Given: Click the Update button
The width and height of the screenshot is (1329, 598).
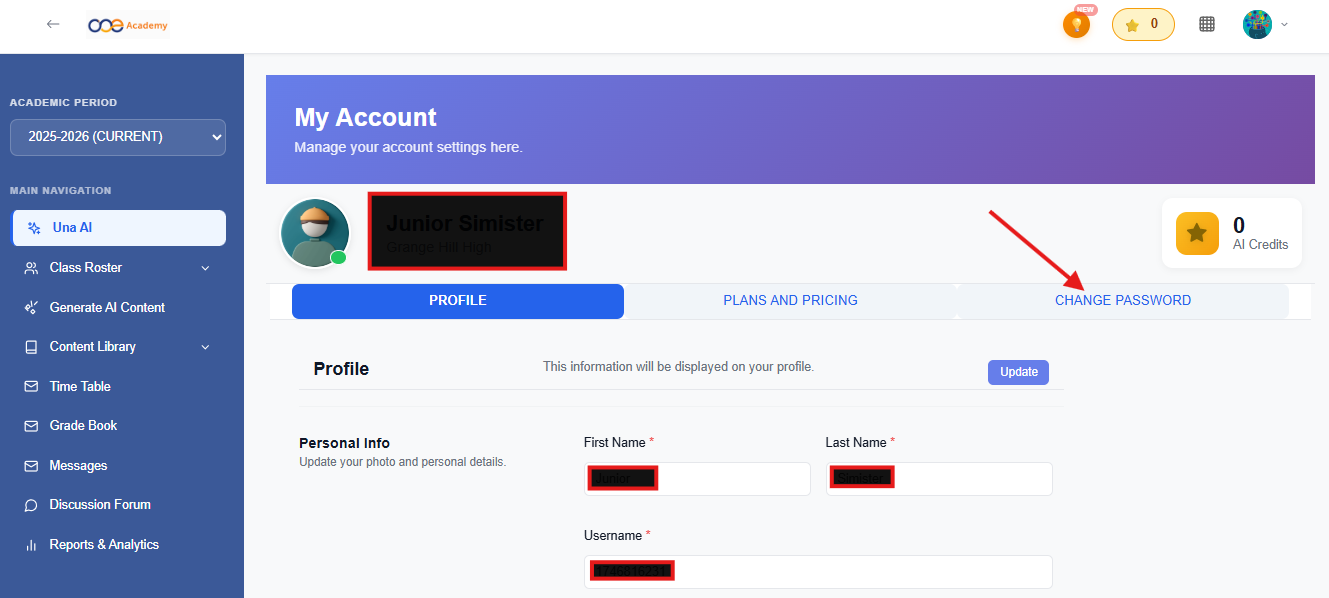Looking at the screenshot, I should 1018,372.
